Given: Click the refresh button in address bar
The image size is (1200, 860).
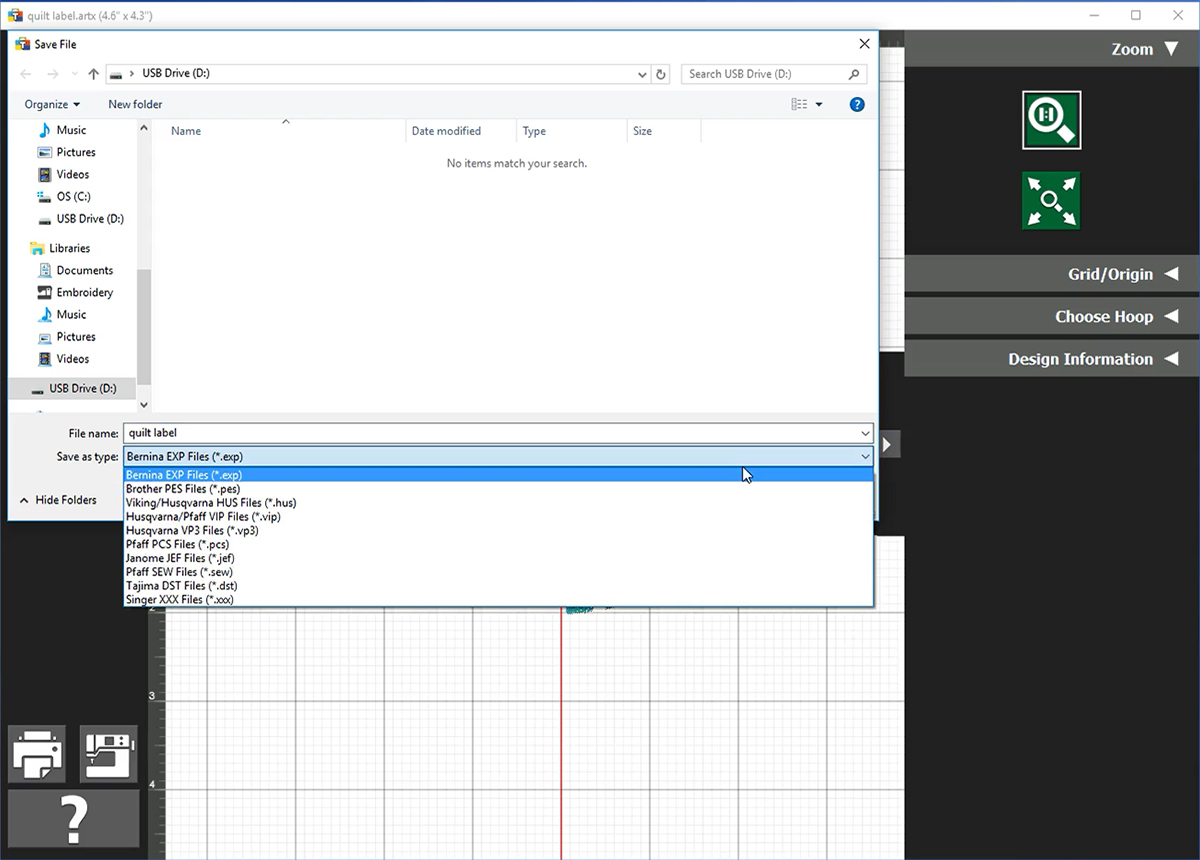Looking at the screenshot, I should (x=661, y=74).
